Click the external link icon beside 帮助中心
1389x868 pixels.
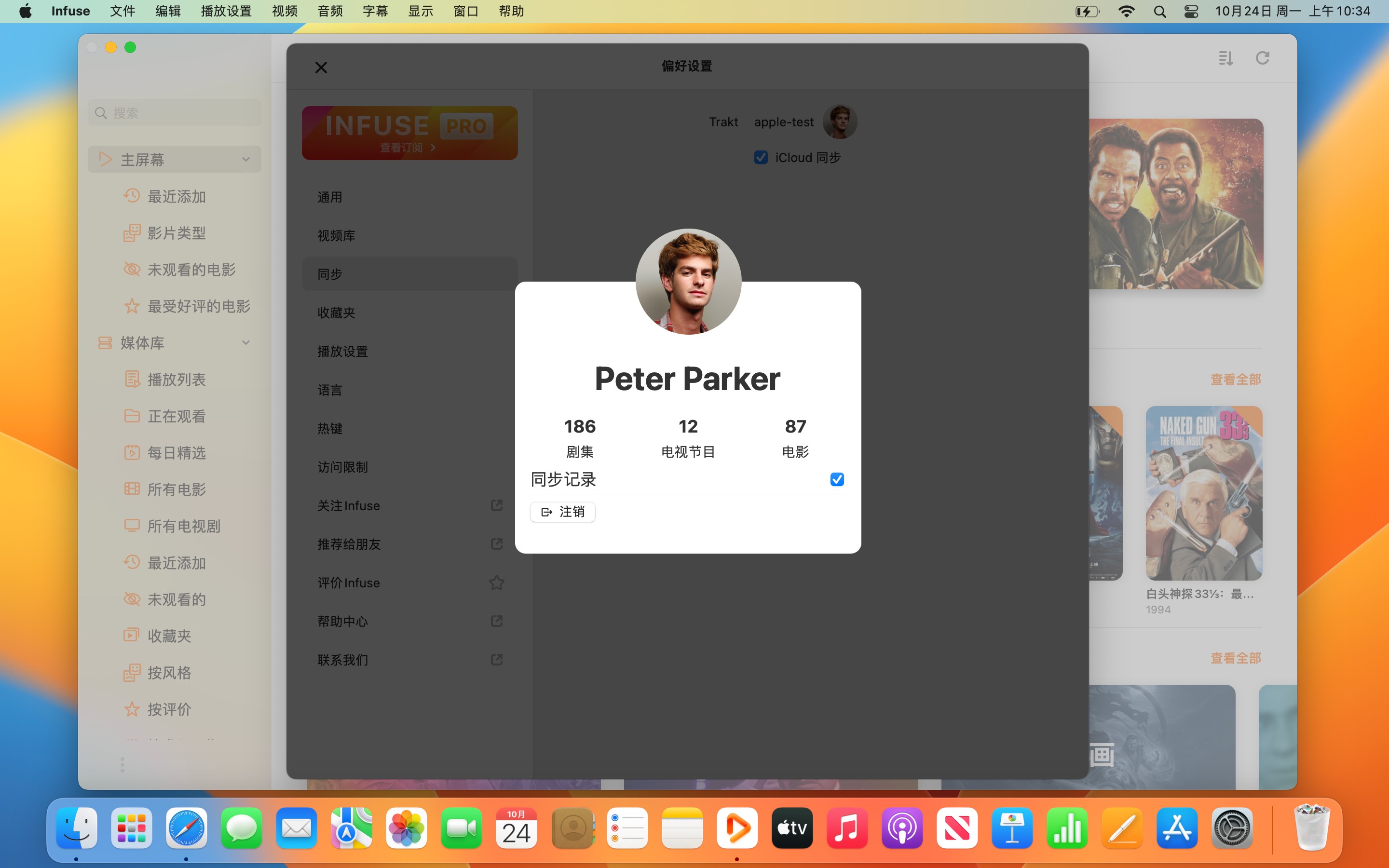pyautogui.click(x=496, y=621)
